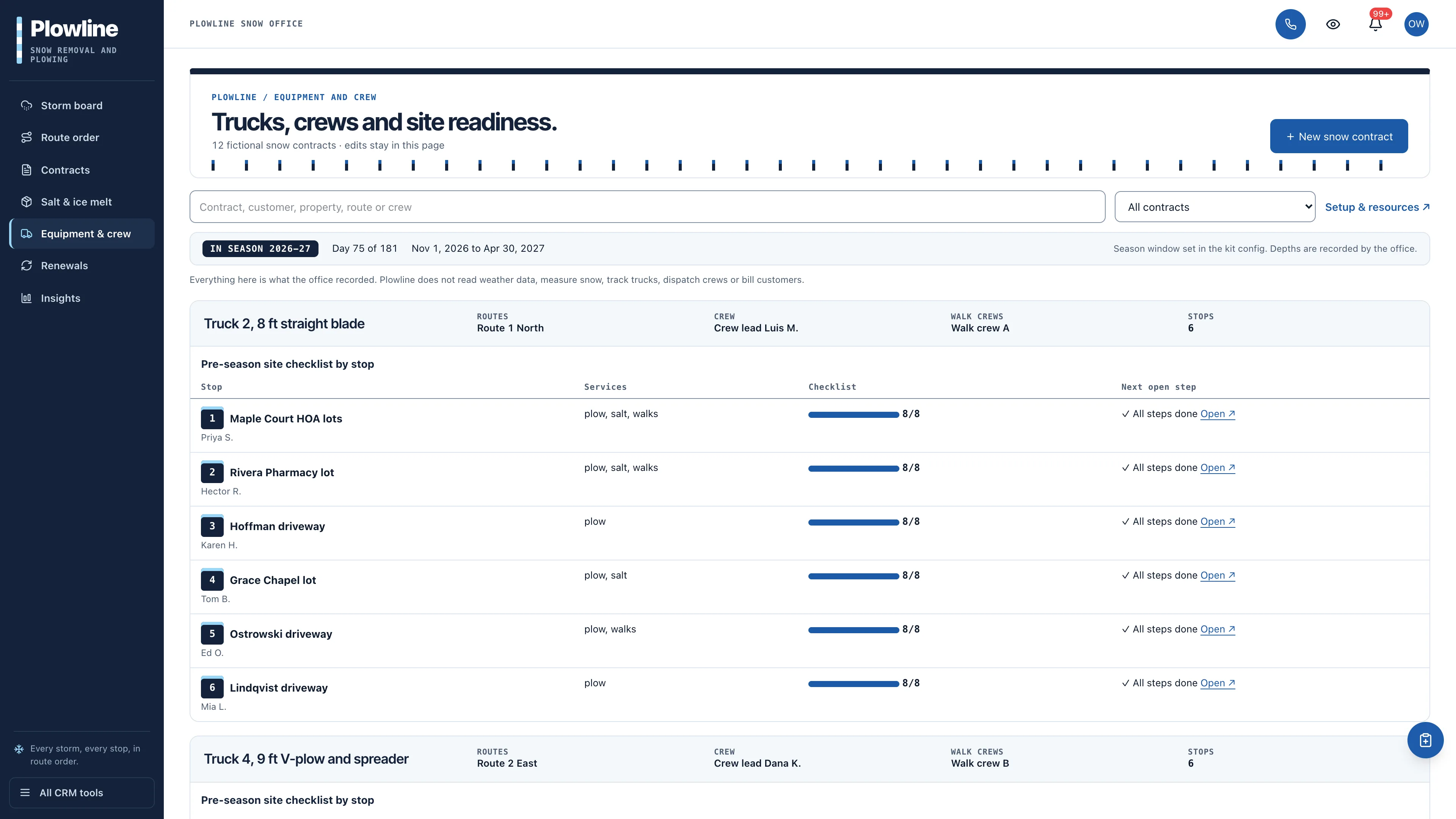This screenshot has width=1456, height=819.
Task: Click PLOWLINE / EQUIPMENT AND CREW breadcrumb
Action: pos(293,97)
